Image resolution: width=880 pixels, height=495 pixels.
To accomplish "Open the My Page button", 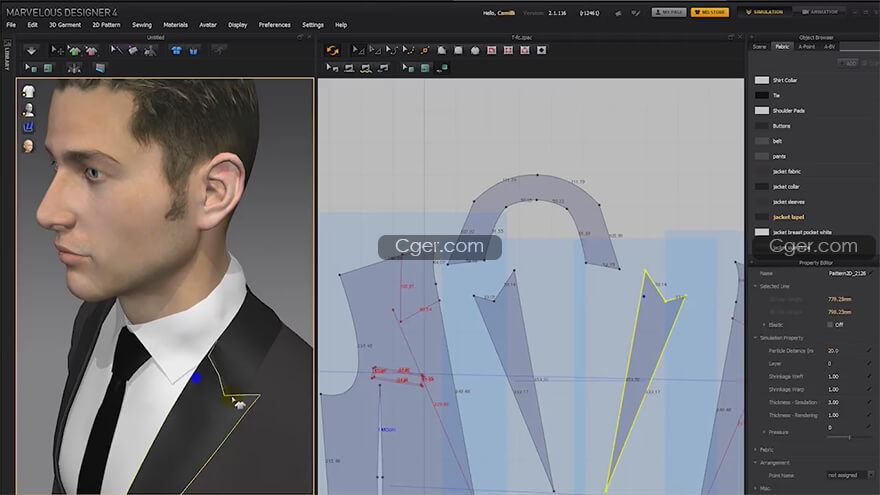I will 669,12.
